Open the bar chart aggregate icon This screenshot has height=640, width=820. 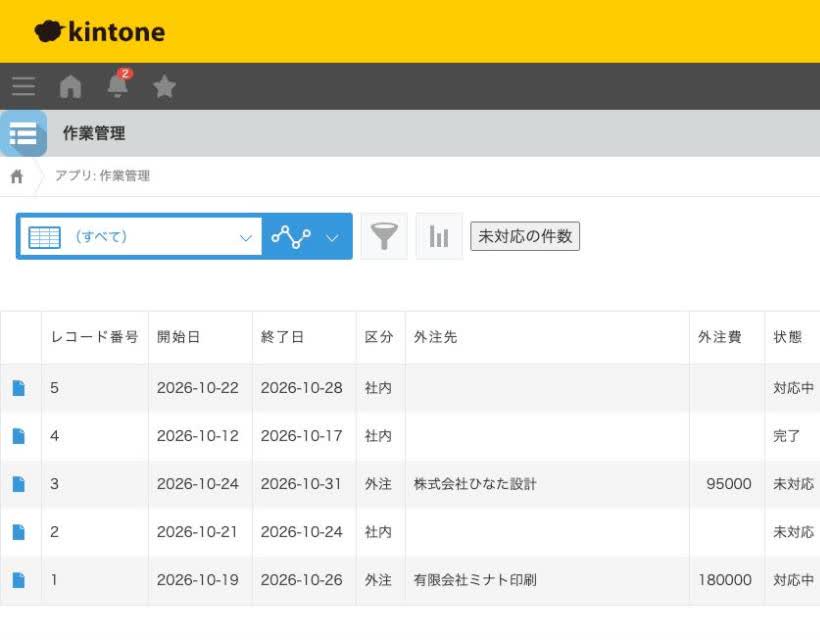pos(439,236)
